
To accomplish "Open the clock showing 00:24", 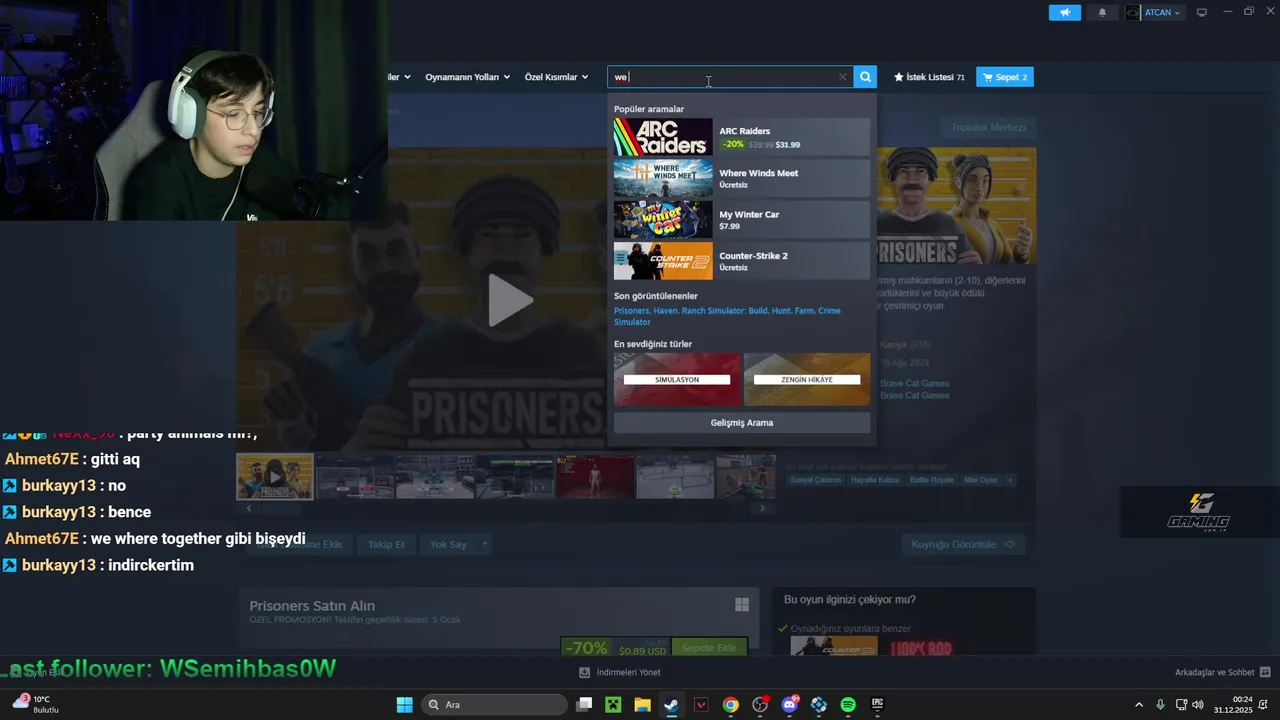I will click(1233, 705).
